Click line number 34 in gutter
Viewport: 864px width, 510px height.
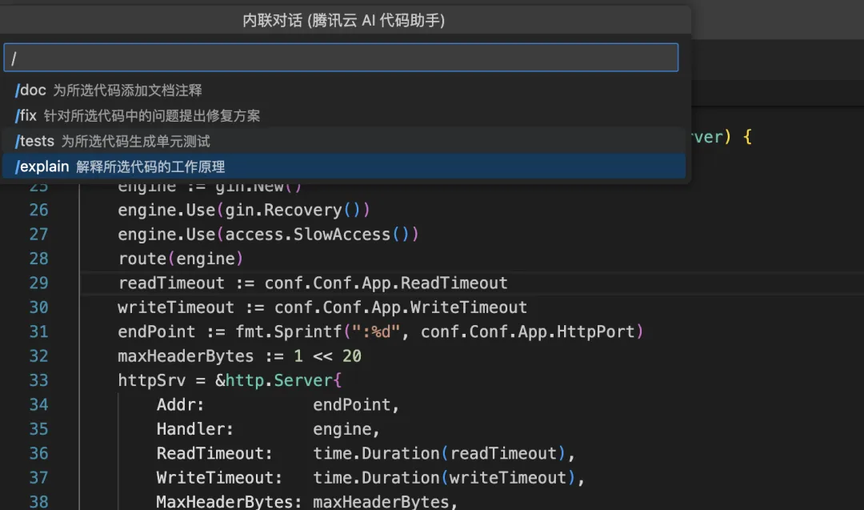coord(39,404)
